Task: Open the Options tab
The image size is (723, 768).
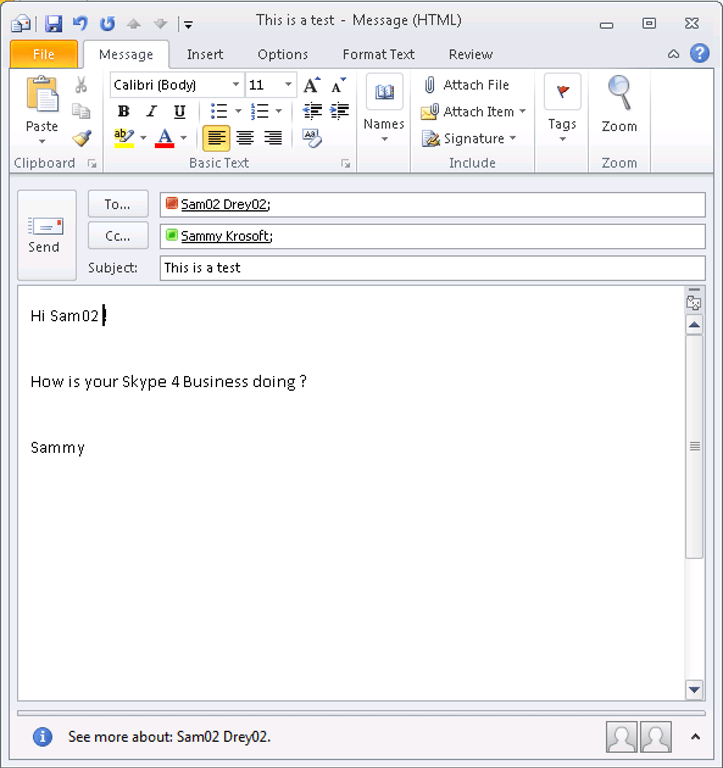Action: click(283, 54)
